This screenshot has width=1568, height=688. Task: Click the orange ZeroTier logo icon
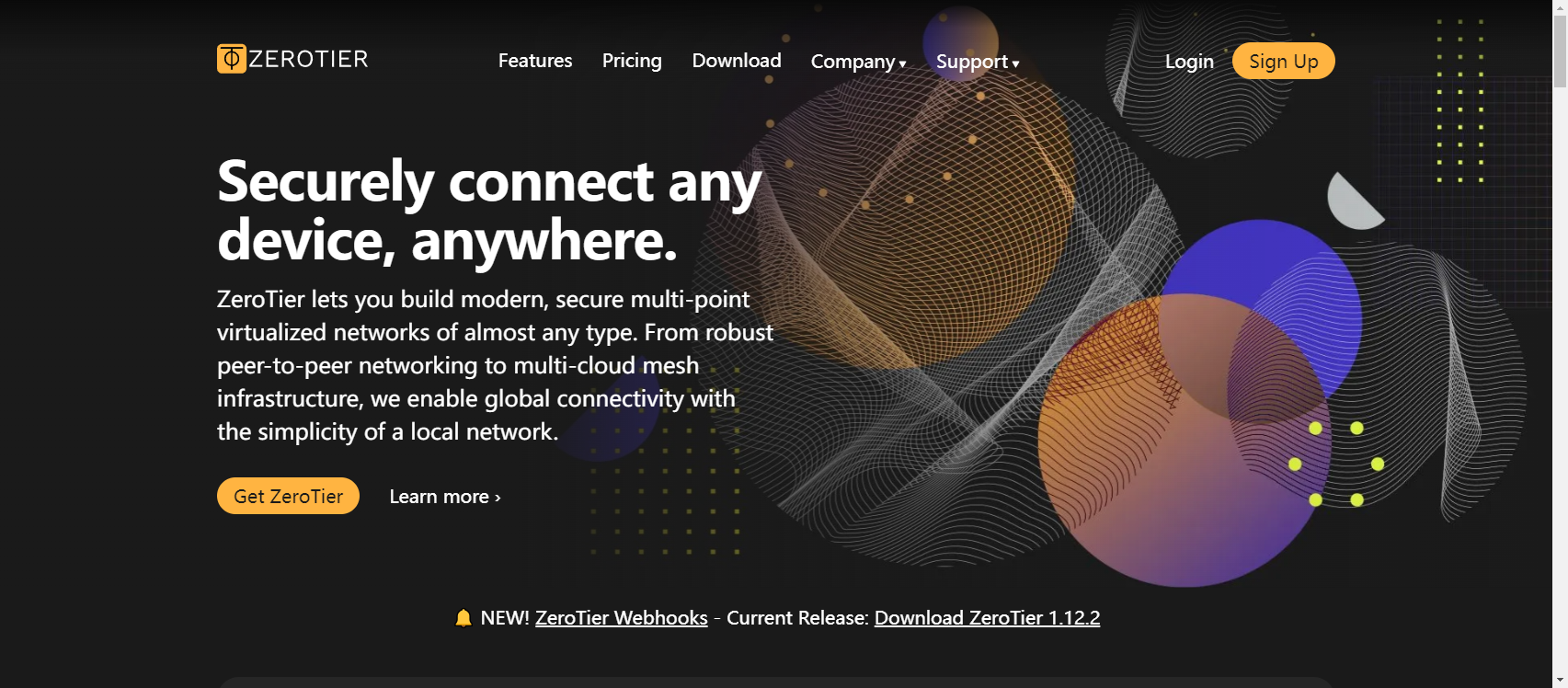point(232,59)
